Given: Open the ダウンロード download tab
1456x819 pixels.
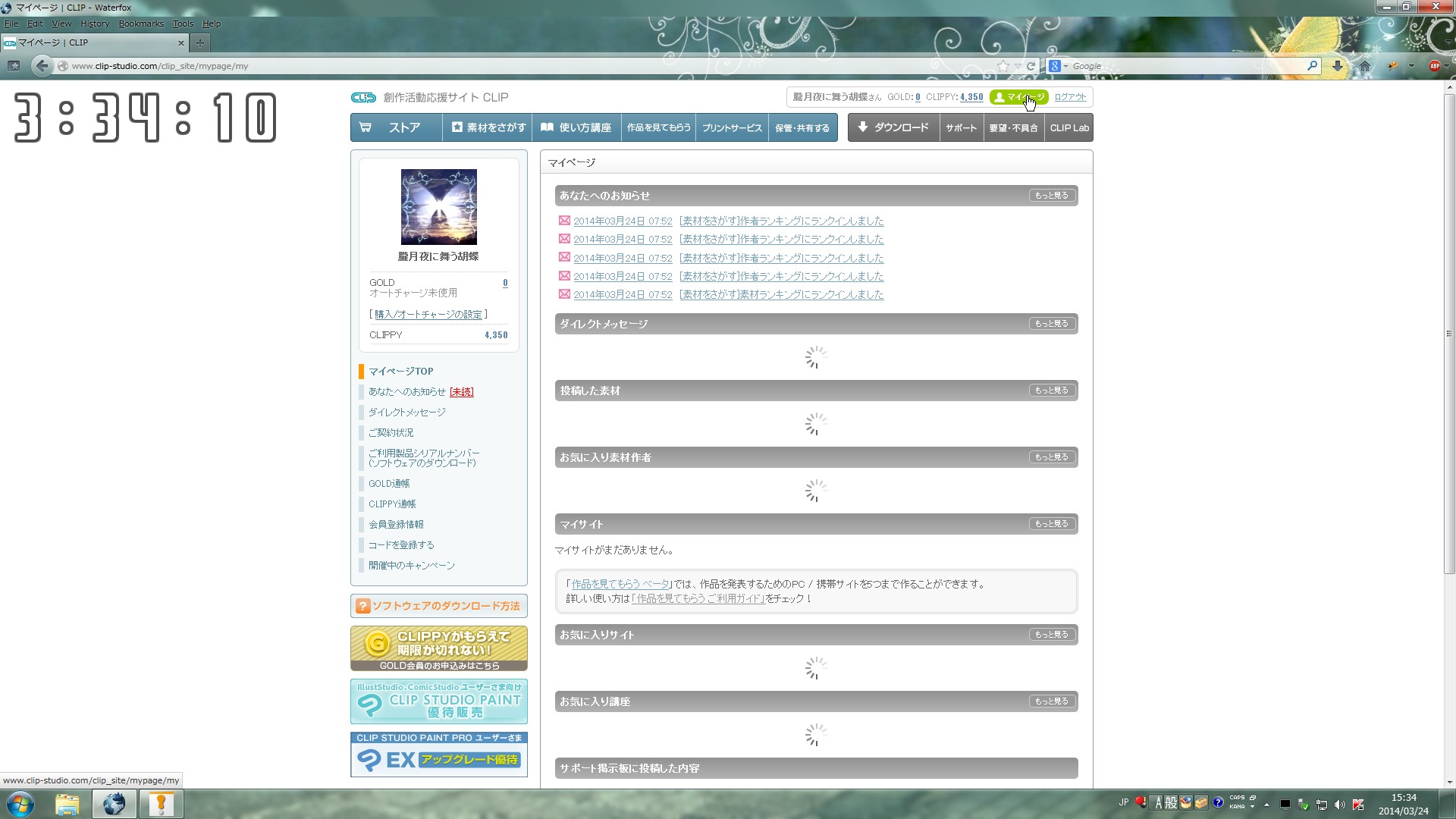Looking at the screenshot, I should 893,127.
